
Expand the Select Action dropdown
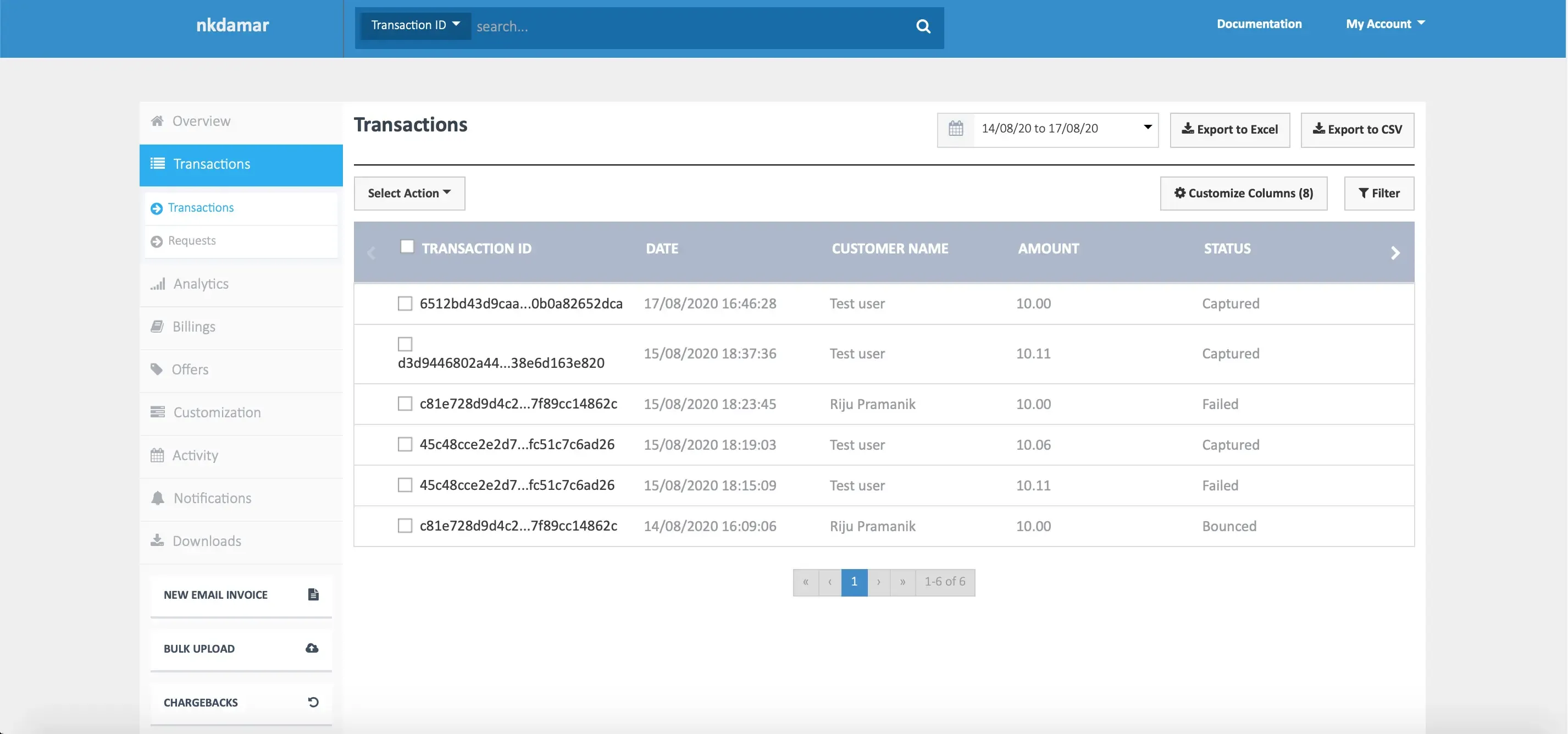[409, 193]
